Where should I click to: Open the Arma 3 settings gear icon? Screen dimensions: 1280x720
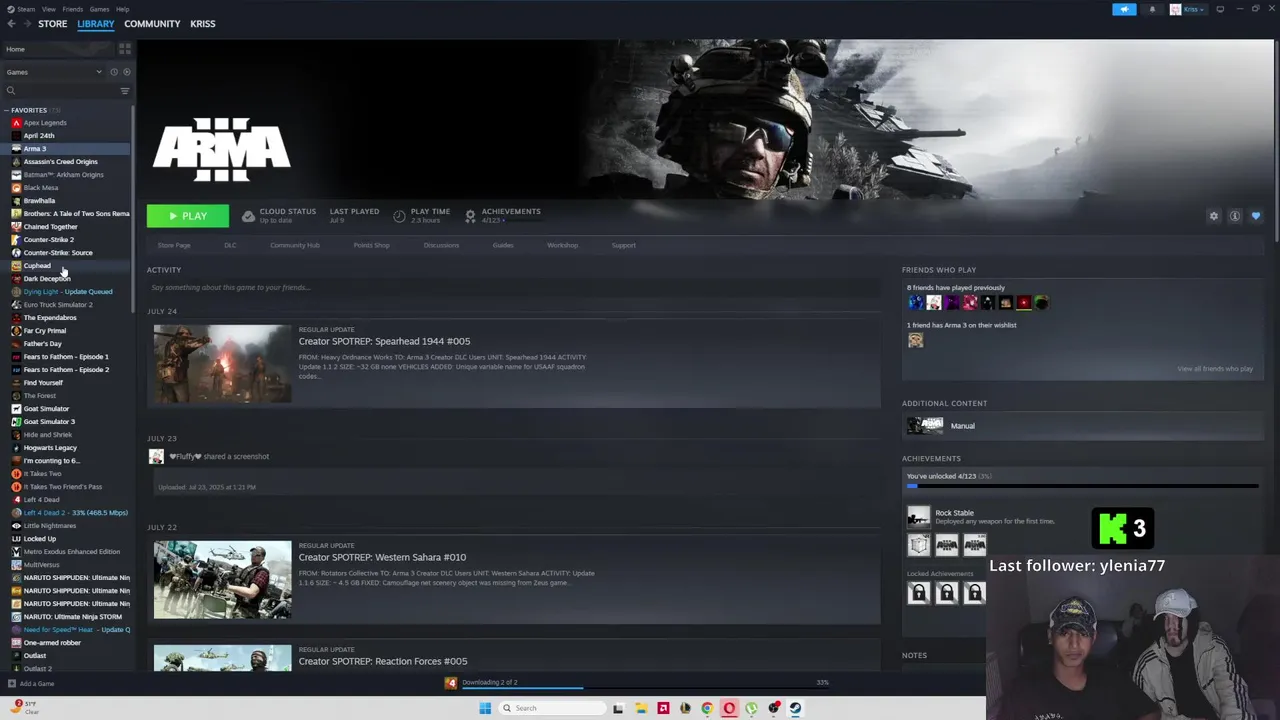point(1214,216)
